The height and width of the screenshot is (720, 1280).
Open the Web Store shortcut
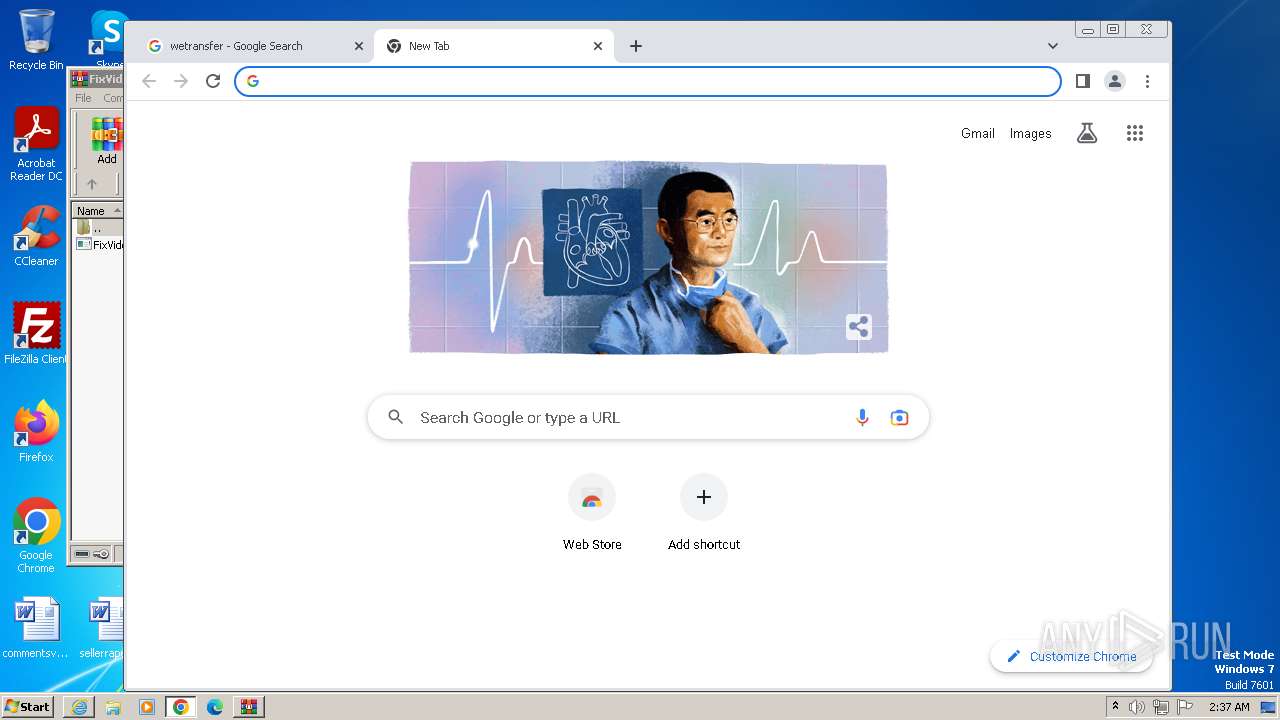tap(592, 513)
